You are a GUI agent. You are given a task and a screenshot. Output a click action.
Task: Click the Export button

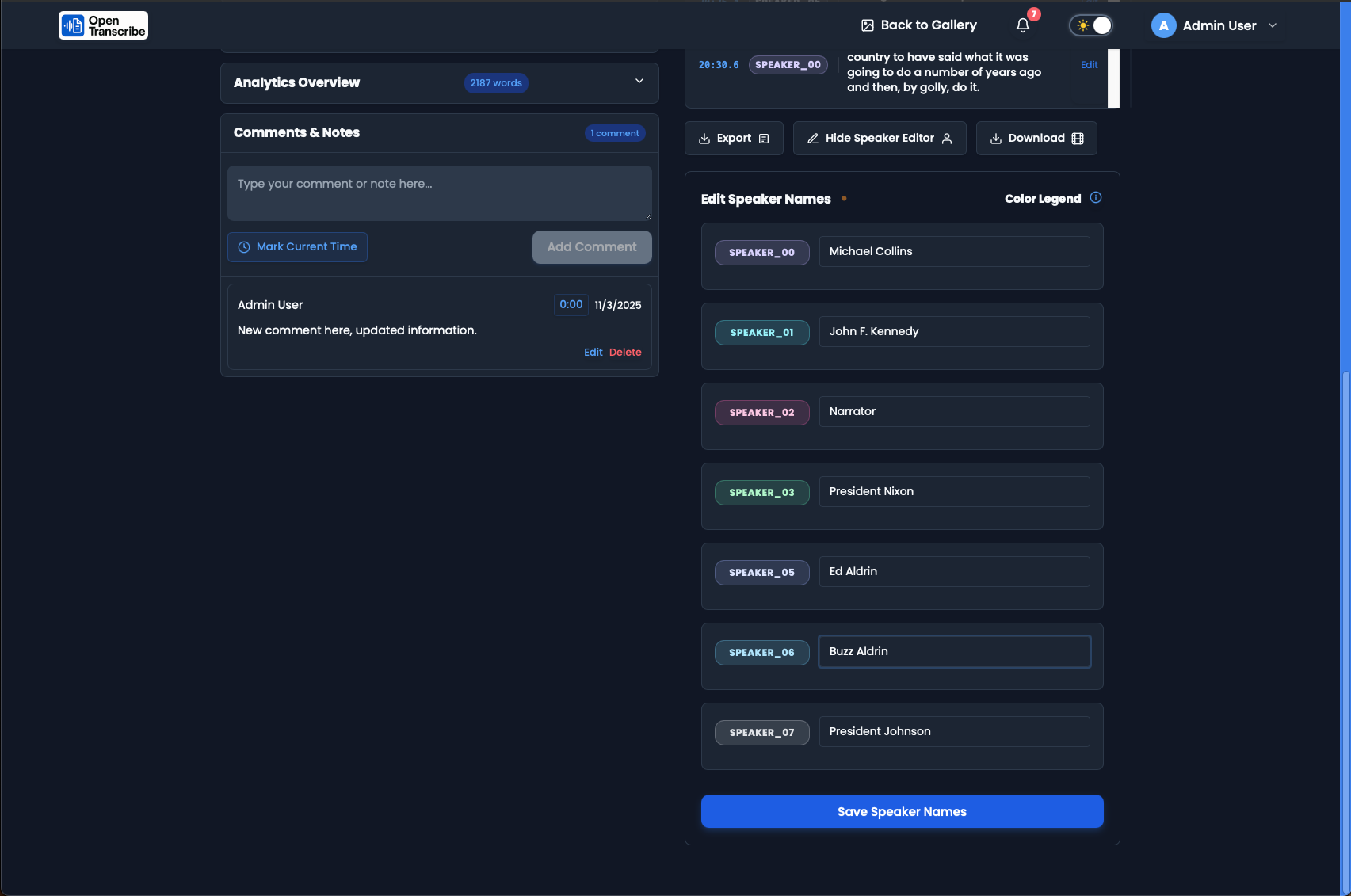tap(734, 139)
